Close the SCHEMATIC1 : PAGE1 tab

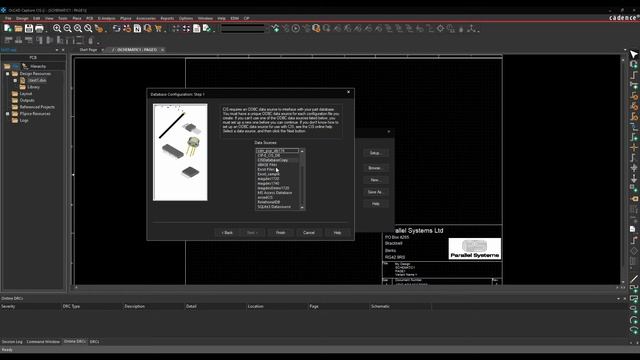[162, 50]
